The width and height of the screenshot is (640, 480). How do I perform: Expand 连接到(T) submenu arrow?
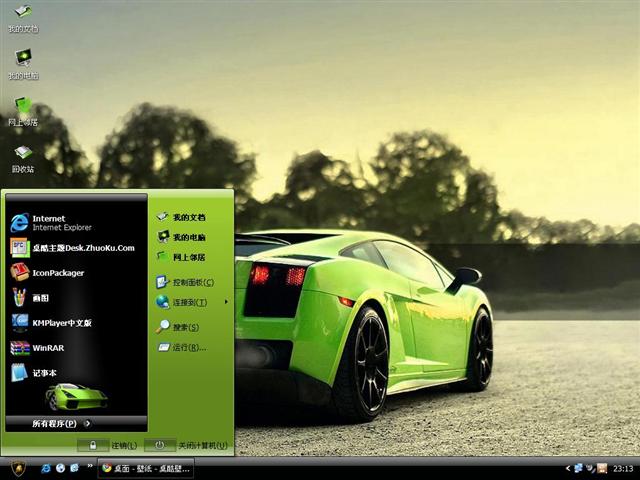point(226,302)
